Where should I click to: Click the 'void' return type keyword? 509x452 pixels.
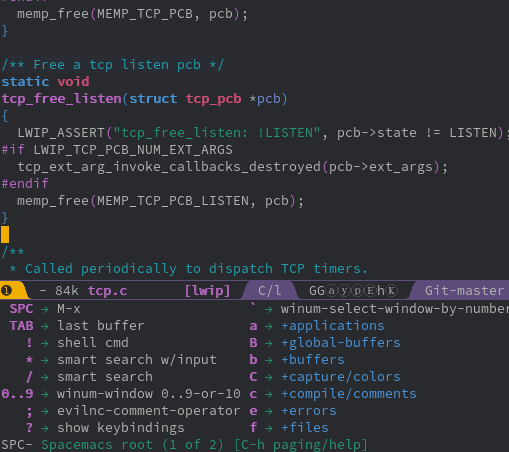click(73, 82)
